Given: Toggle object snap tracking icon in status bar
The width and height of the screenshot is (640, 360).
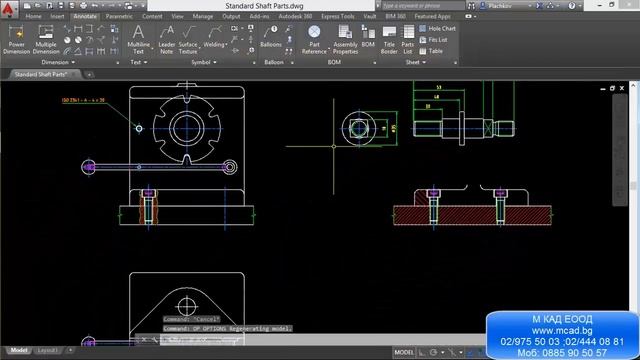Looking at the screenshot, I should coord(452,352).
